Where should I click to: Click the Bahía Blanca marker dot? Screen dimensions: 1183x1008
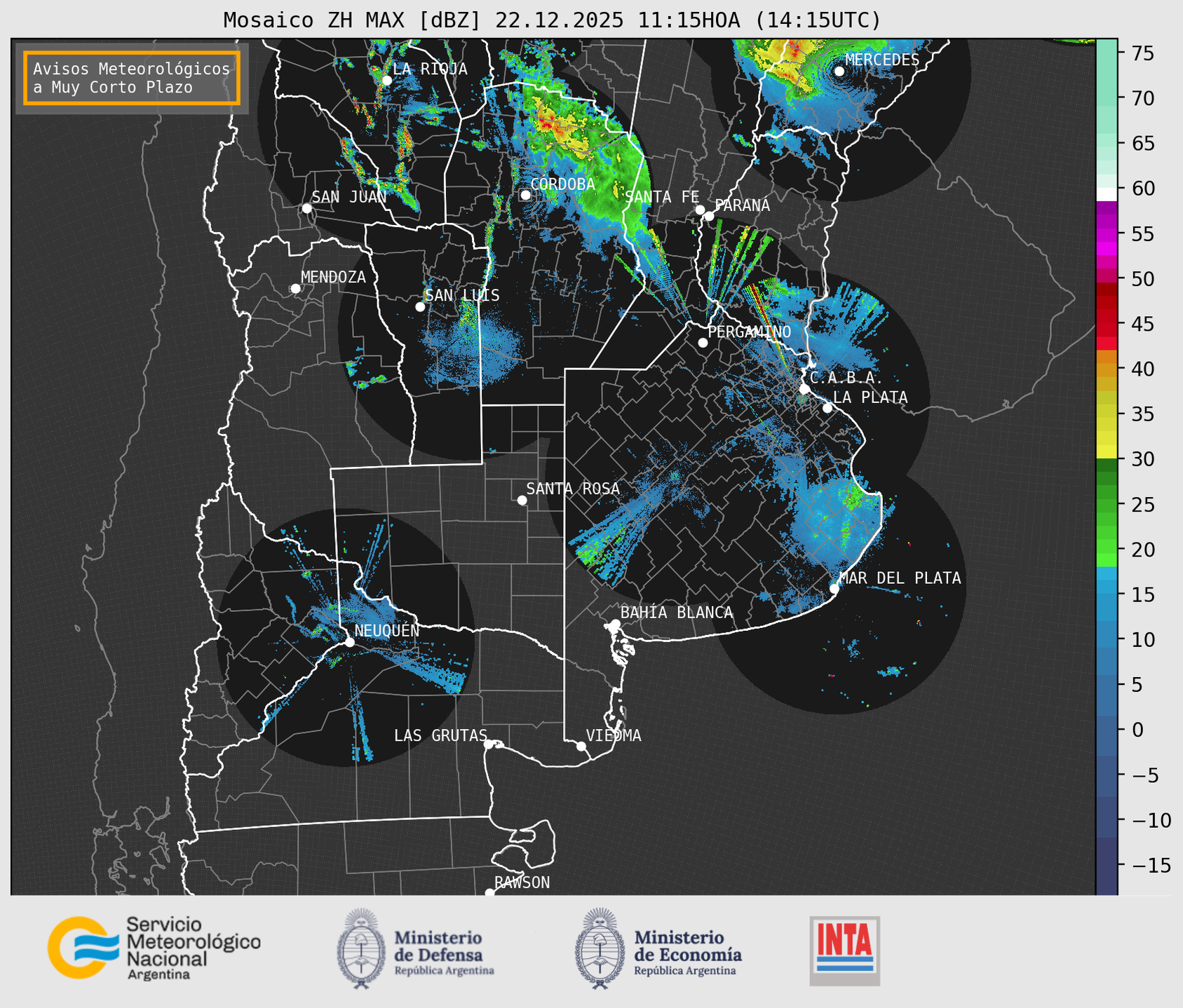coord(615,624)
